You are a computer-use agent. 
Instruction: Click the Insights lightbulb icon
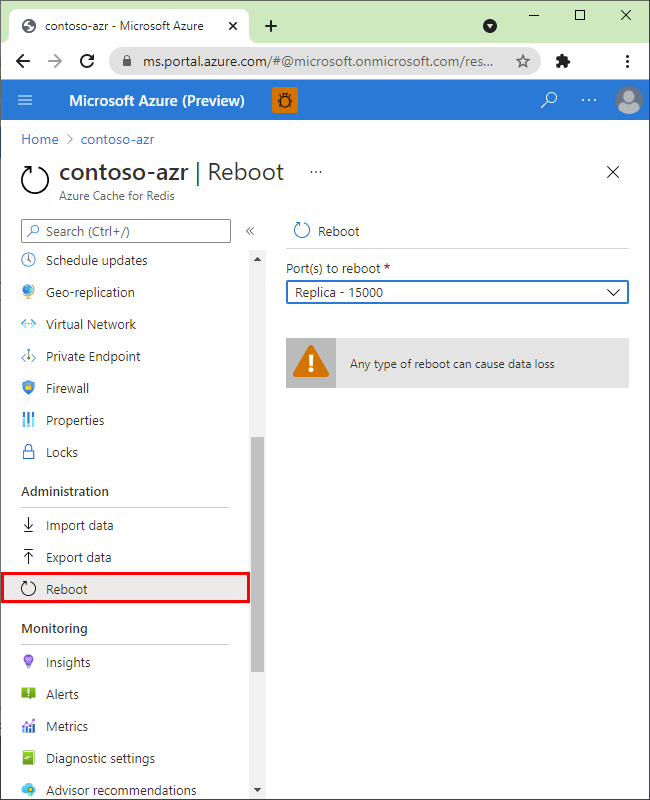pos(30,662)
